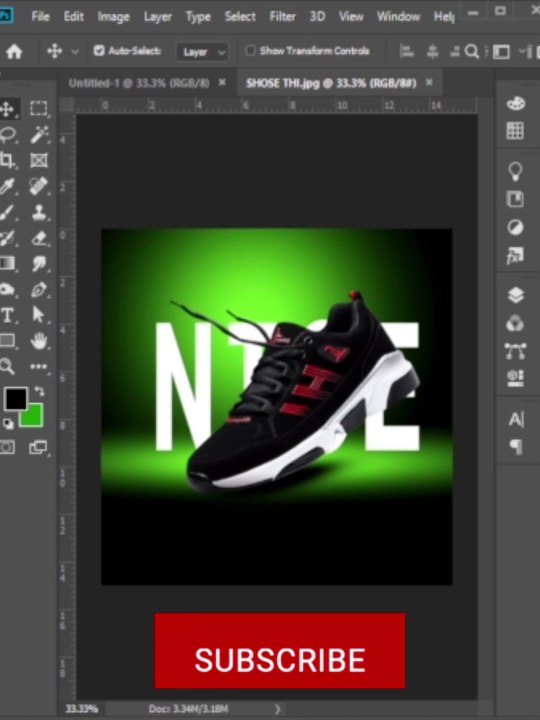Go to Home screen icon
Viewport: 540px width, 720px height.
14,51
